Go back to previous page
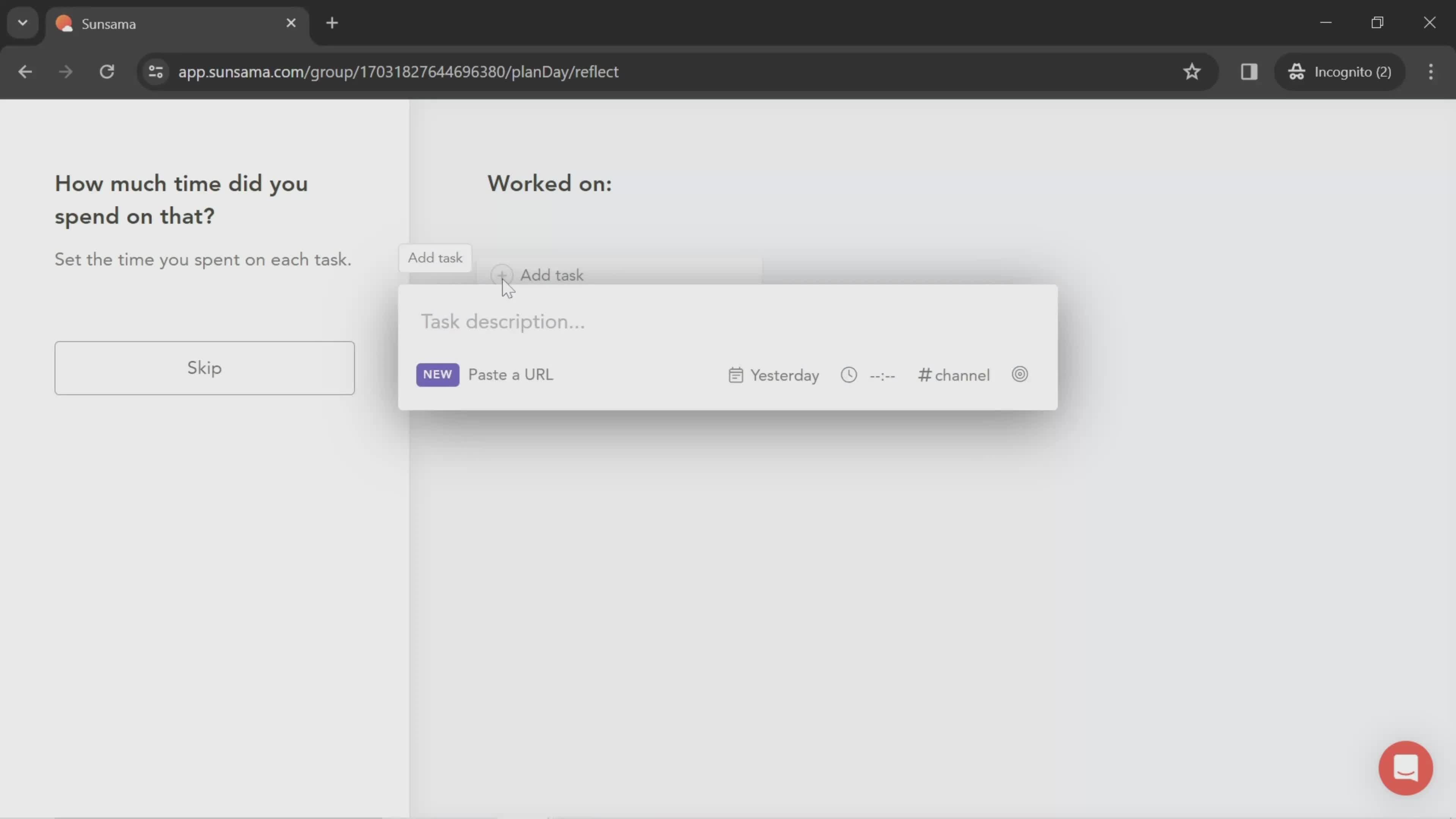1456x819 pixels. pos(25,72)
